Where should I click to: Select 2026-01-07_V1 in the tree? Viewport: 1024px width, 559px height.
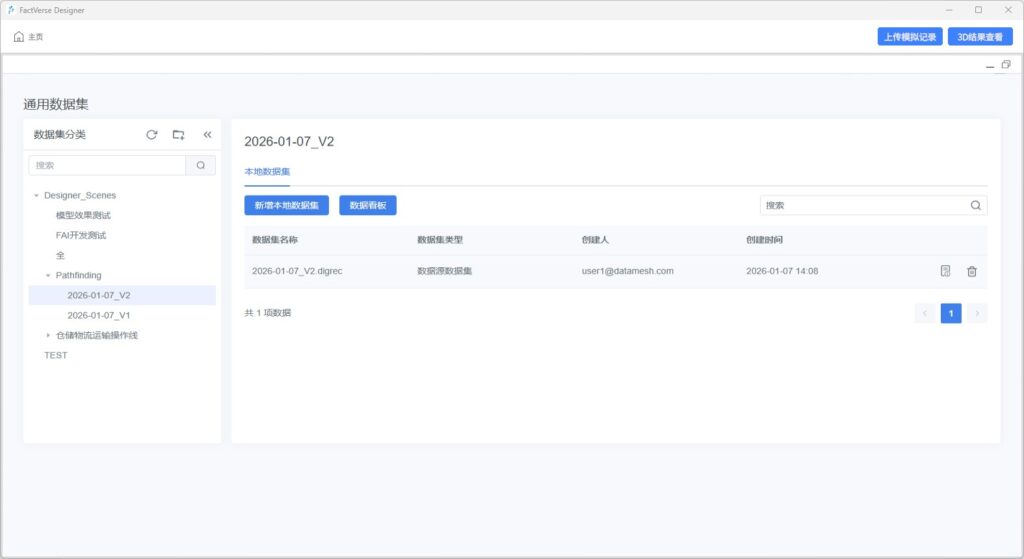pos(99,315)
